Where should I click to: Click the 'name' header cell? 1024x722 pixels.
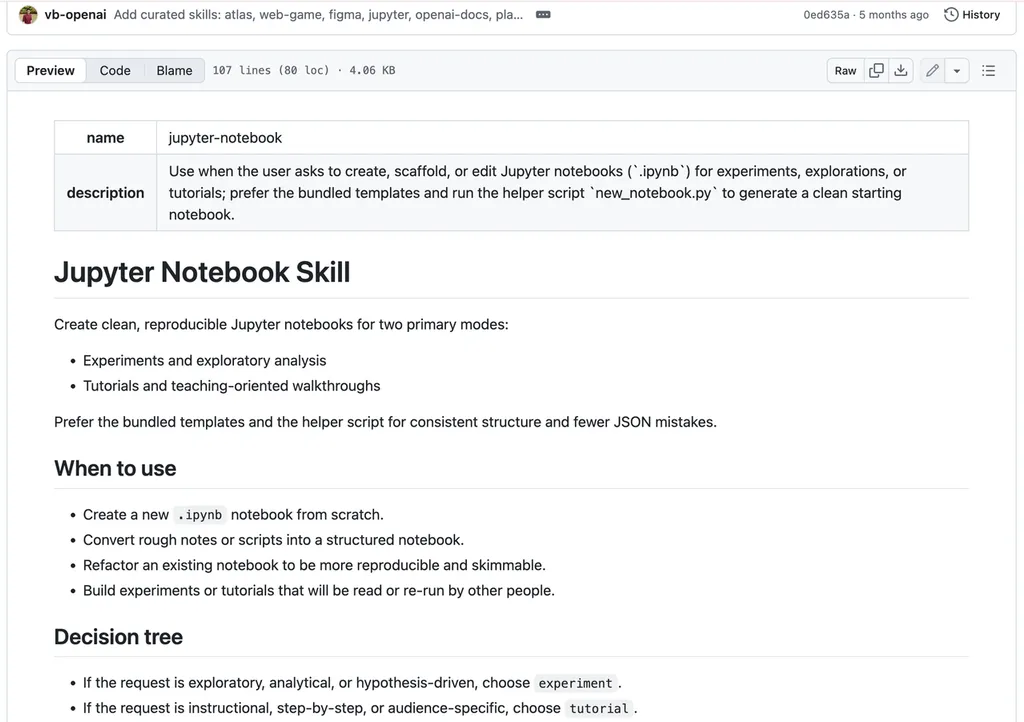pyautogui.click(x=105, y=138)
